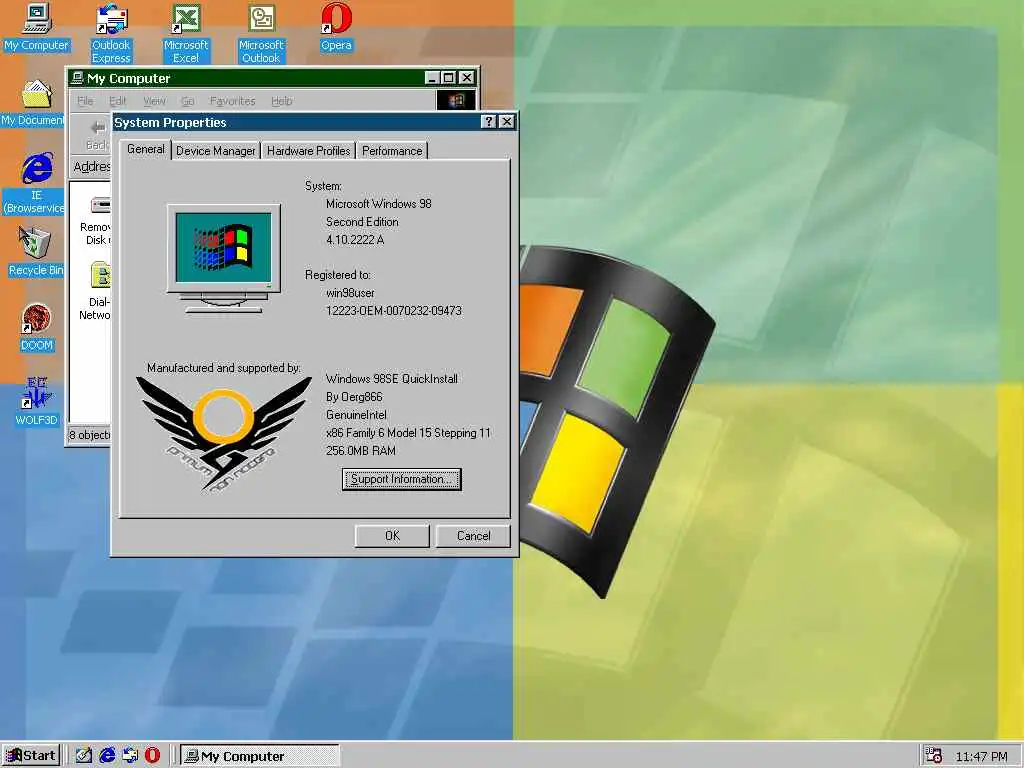Click the Support Information button
1024x768 pixels.
coord(402,479)
